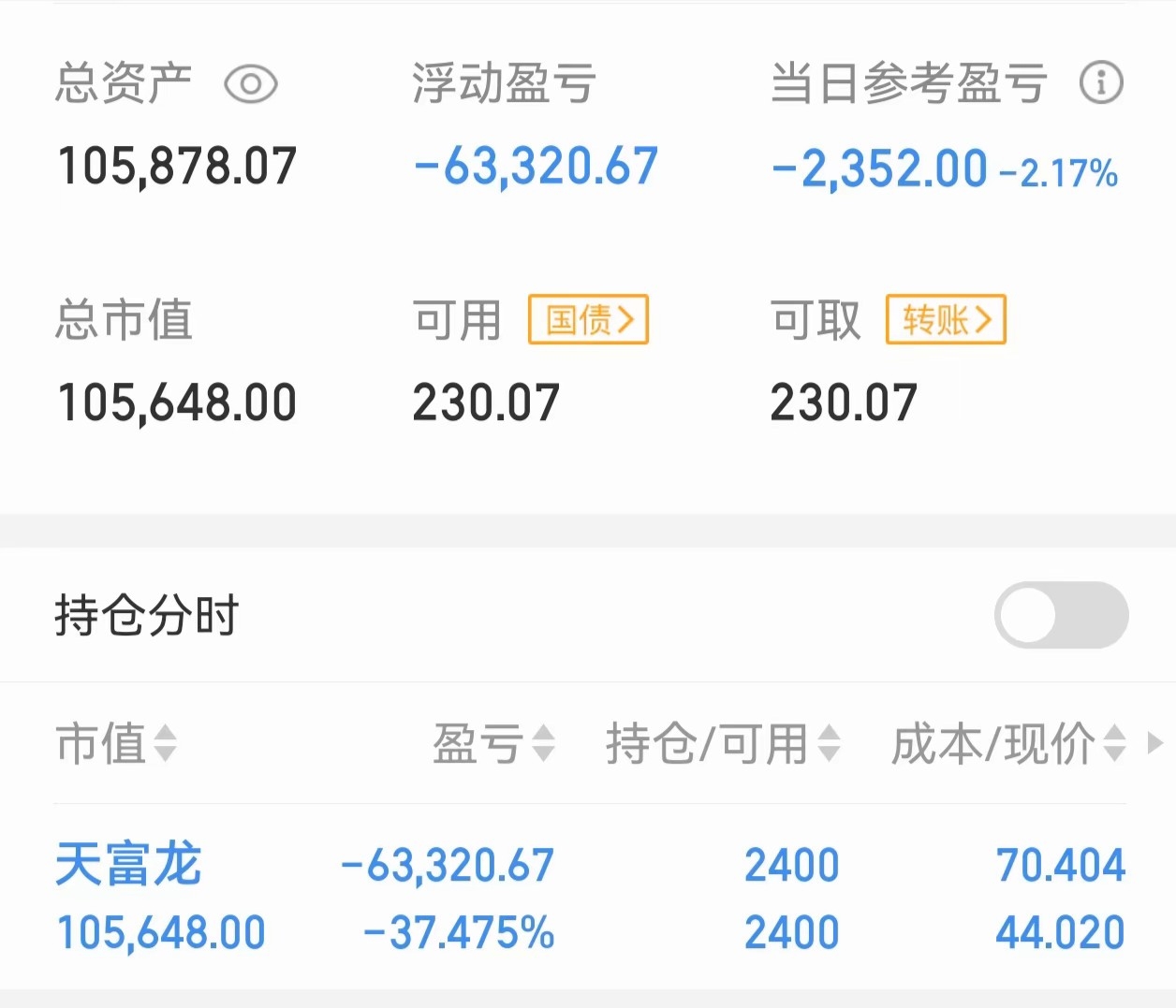
Task: Hide total assets with the eye icon
Action: click(x=251, y=85)
